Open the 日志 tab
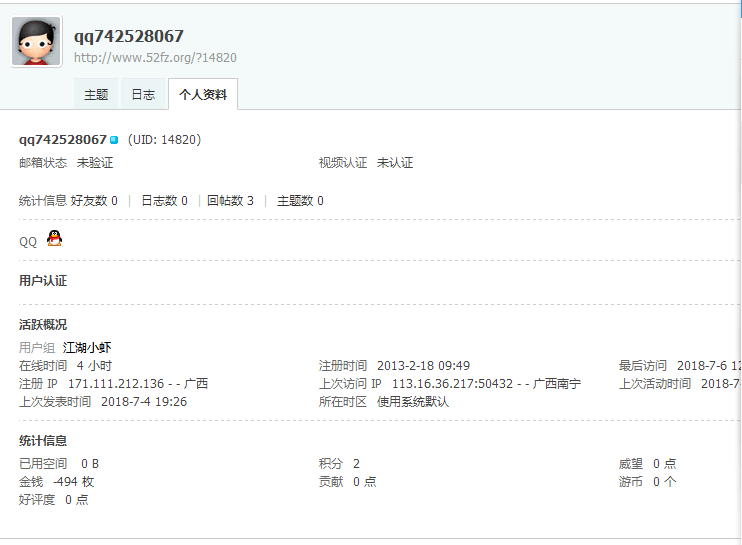Screen dimensions: 742x545 (x=143, y=95)
